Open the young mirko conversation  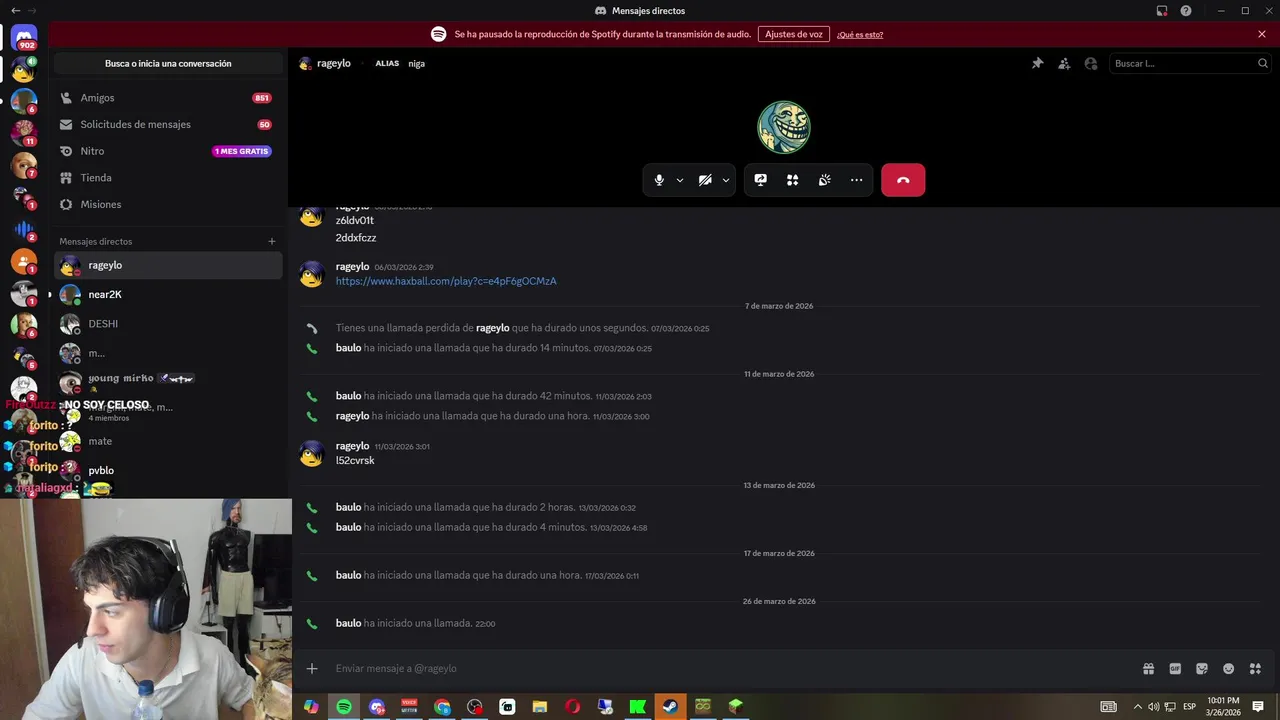168,380
